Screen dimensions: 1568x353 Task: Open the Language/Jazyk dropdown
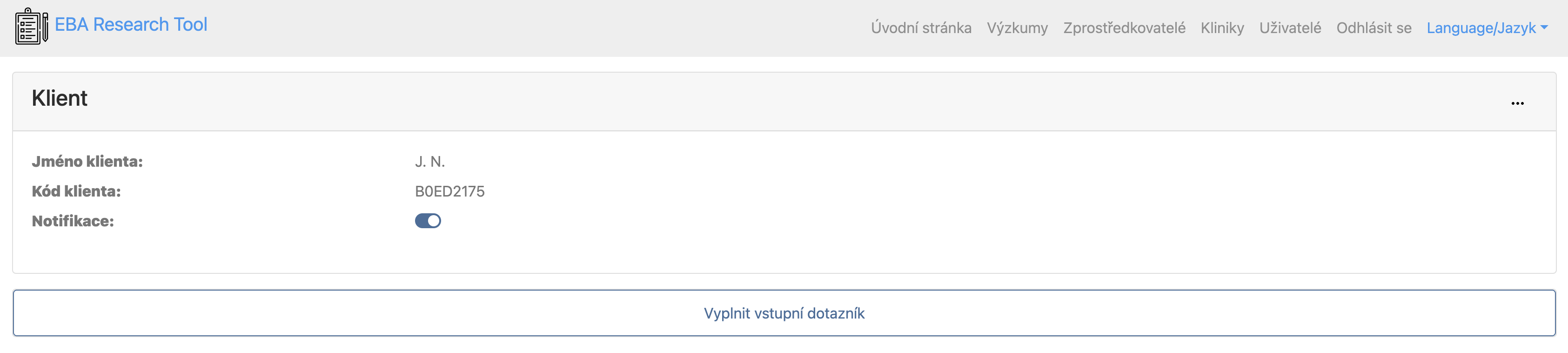1481,28
